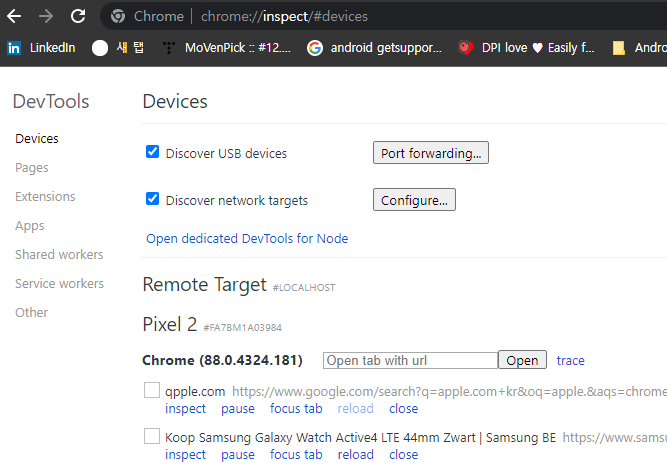Viewport: 667px width, 473px height.
Task: Click the trace link
Action: click(x=570, y=361)
